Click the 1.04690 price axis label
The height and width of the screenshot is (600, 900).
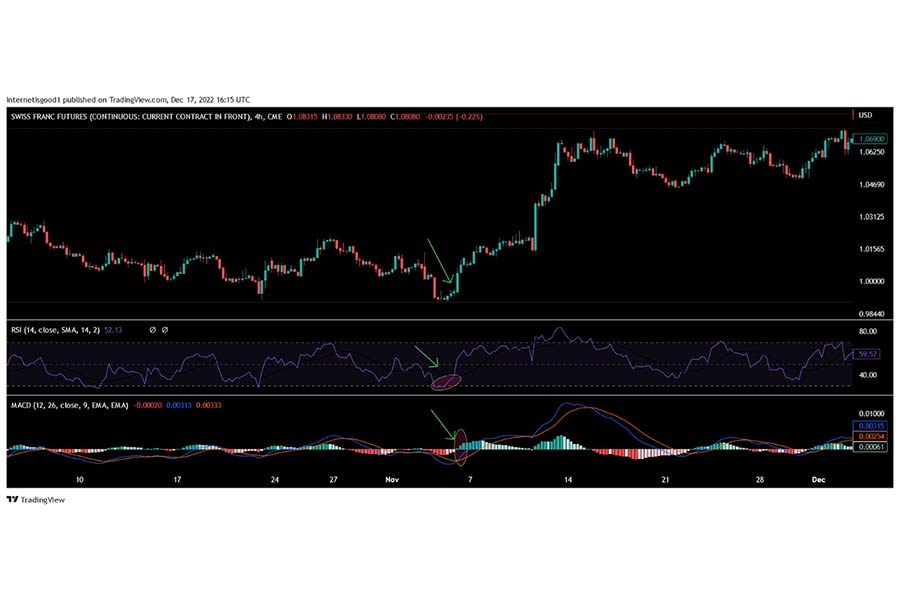(x=872, y=184)
